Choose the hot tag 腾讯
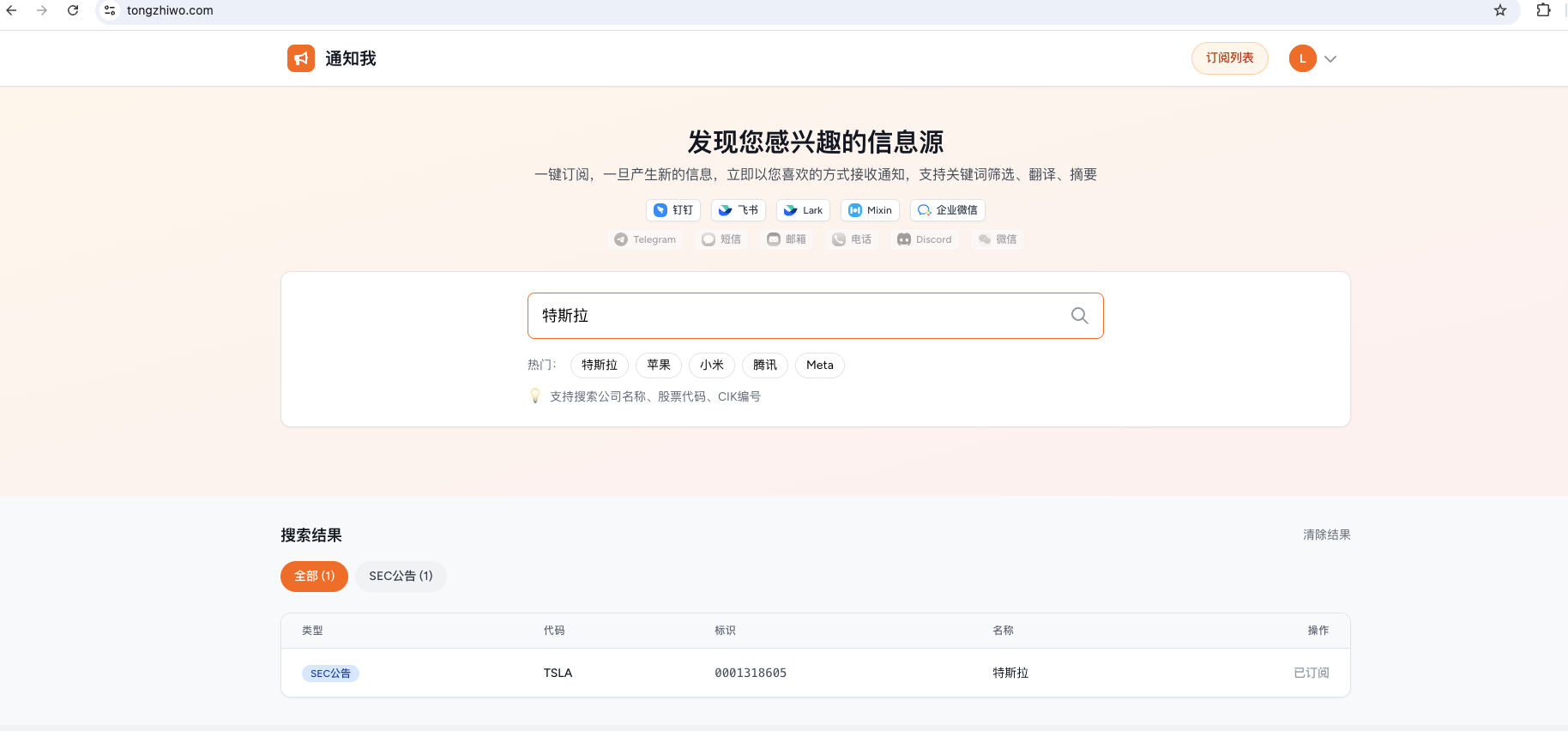Viewport: 1568px width, 731px height. click(x=765, y=365)
